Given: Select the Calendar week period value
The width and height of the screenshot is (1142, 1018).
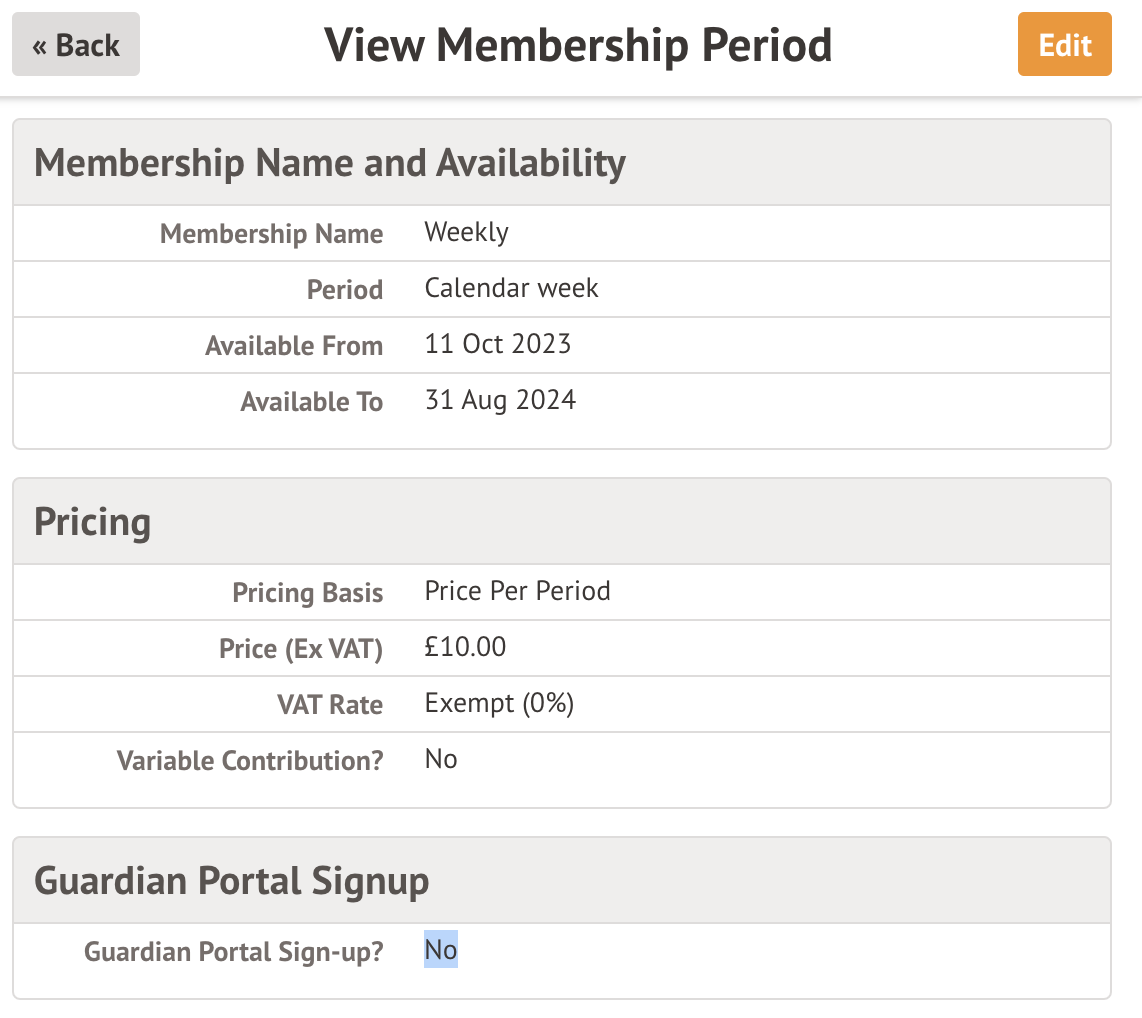Looking at the screenshot, I should [x=511, y=289].
